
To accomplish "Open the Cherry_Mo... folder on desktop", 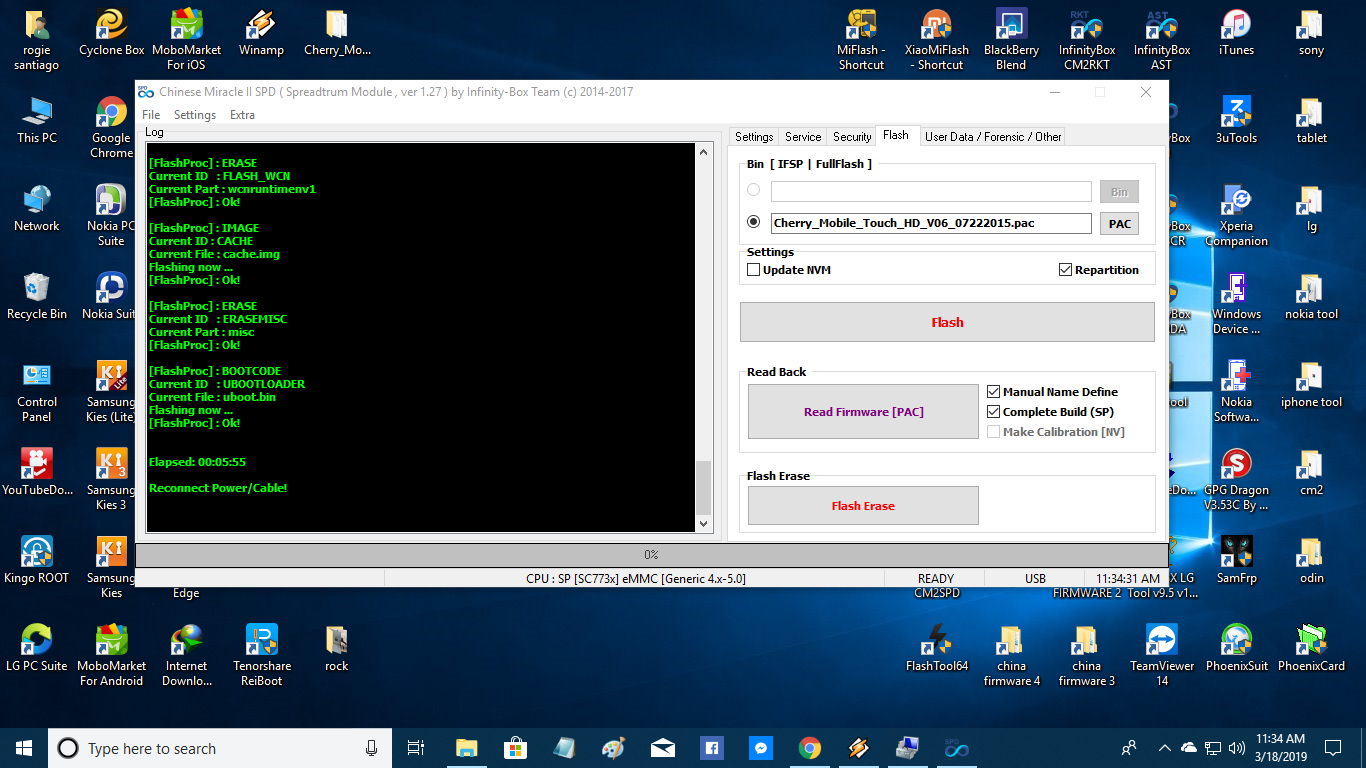I will (x=336, y=34).
